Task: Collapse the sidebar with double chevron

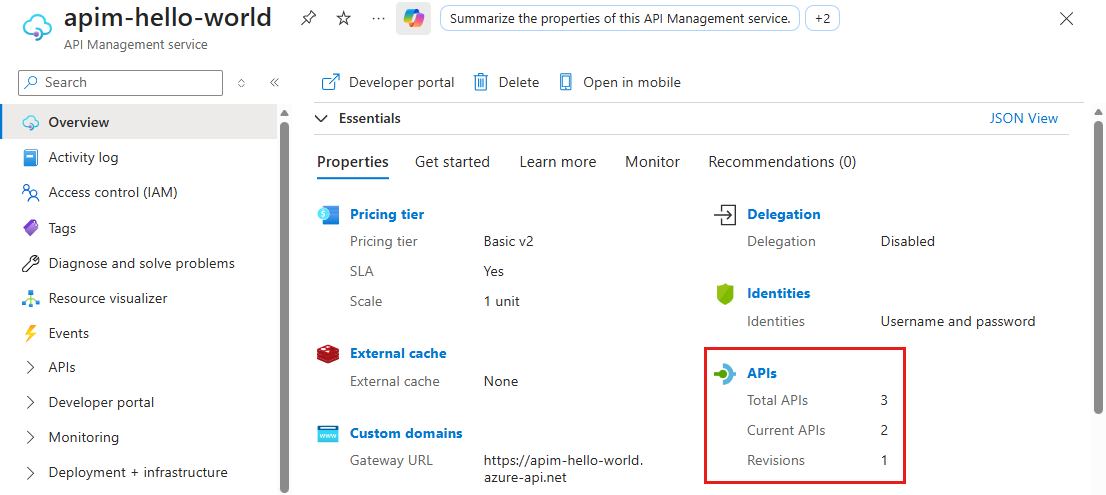Action: point(274,82)
